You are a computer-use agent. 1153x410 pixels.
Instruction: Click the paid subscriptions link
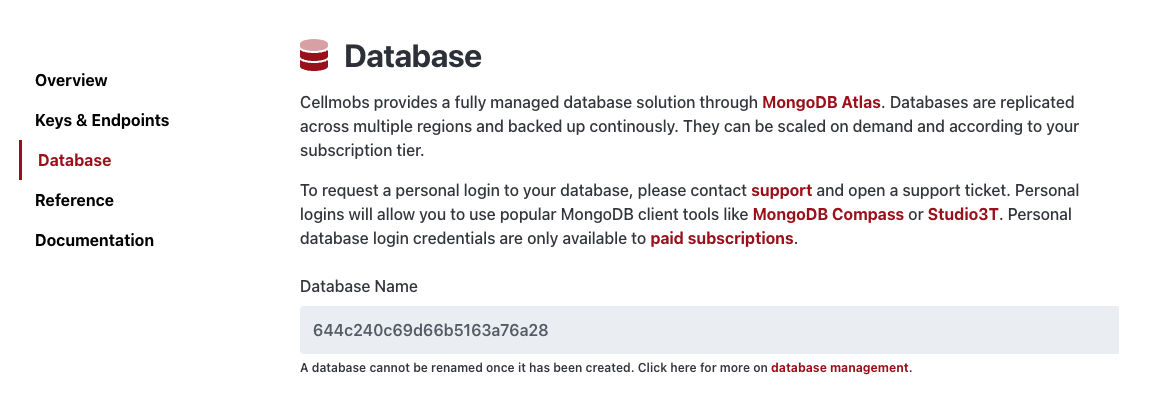pos(721,239)
